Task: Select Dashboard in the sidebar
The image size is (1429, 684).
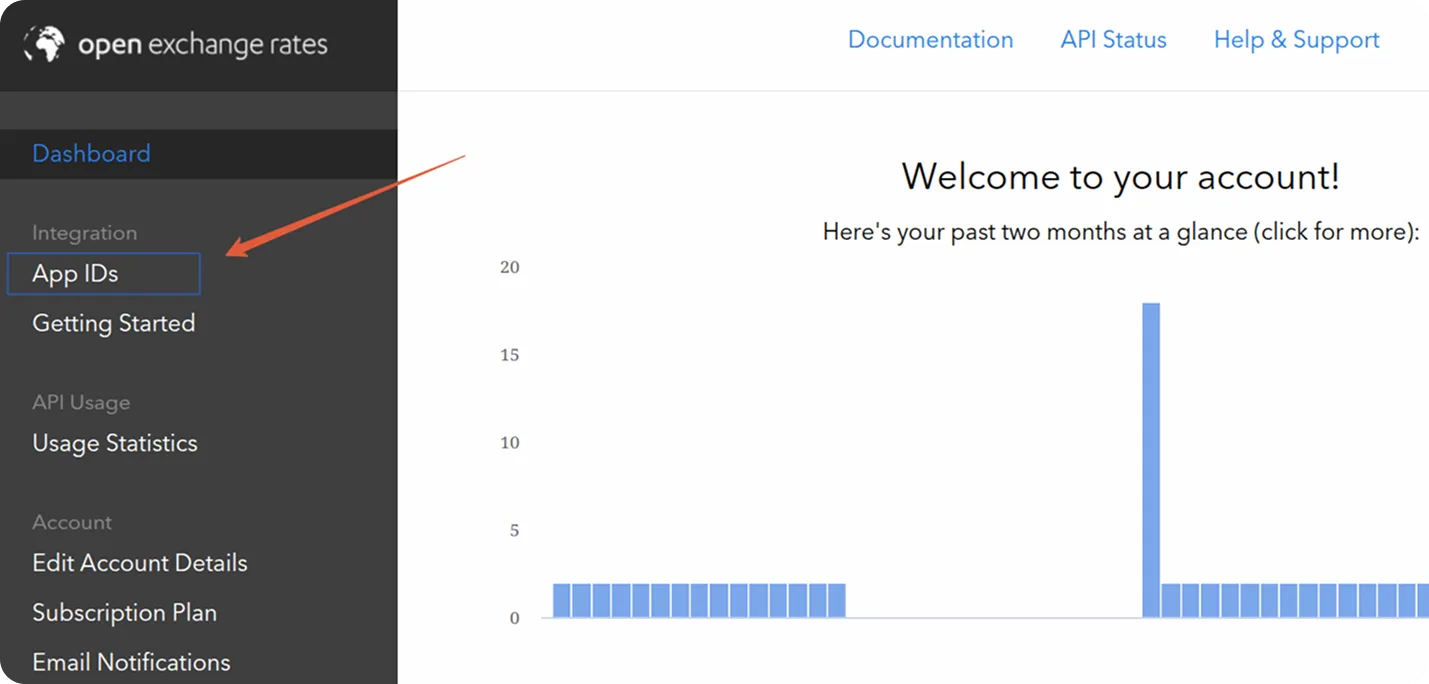Action: 91,153
